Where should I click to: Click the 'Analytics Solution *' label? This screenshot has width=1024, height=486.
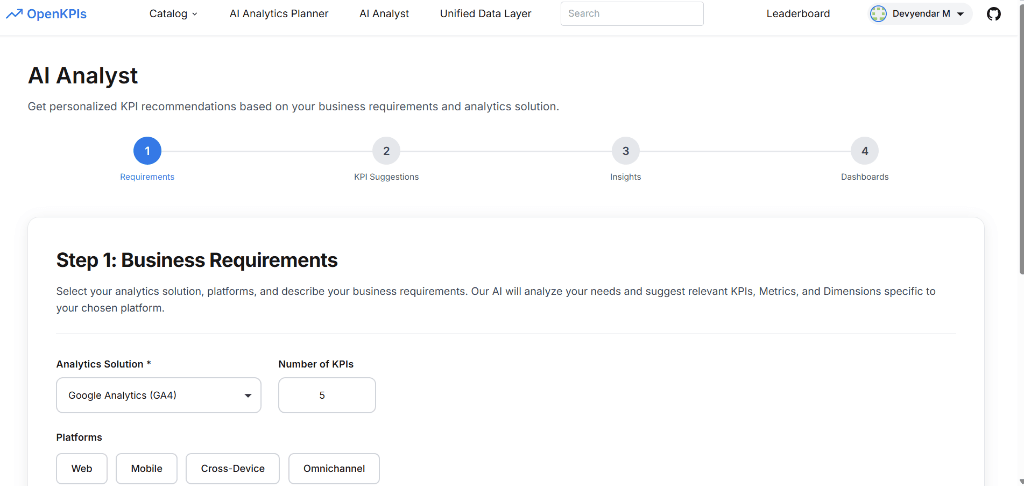[104, 364]
